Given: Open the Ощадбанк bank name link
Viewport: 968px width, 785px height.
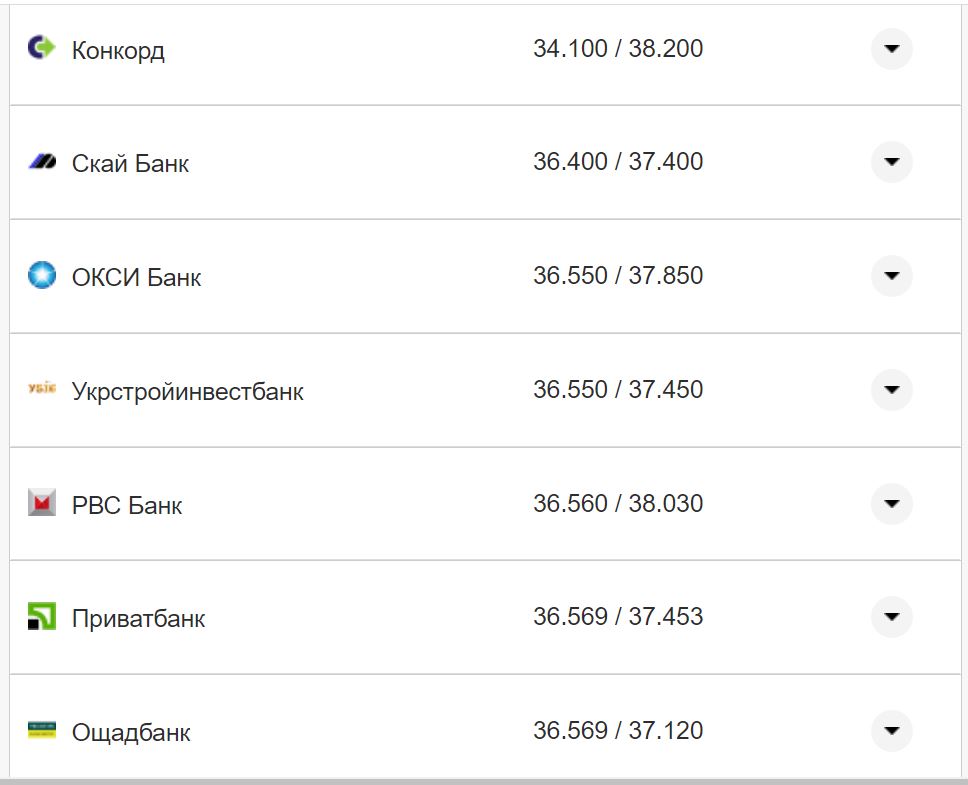Looking at the screenshot, I should coord(131,733).
